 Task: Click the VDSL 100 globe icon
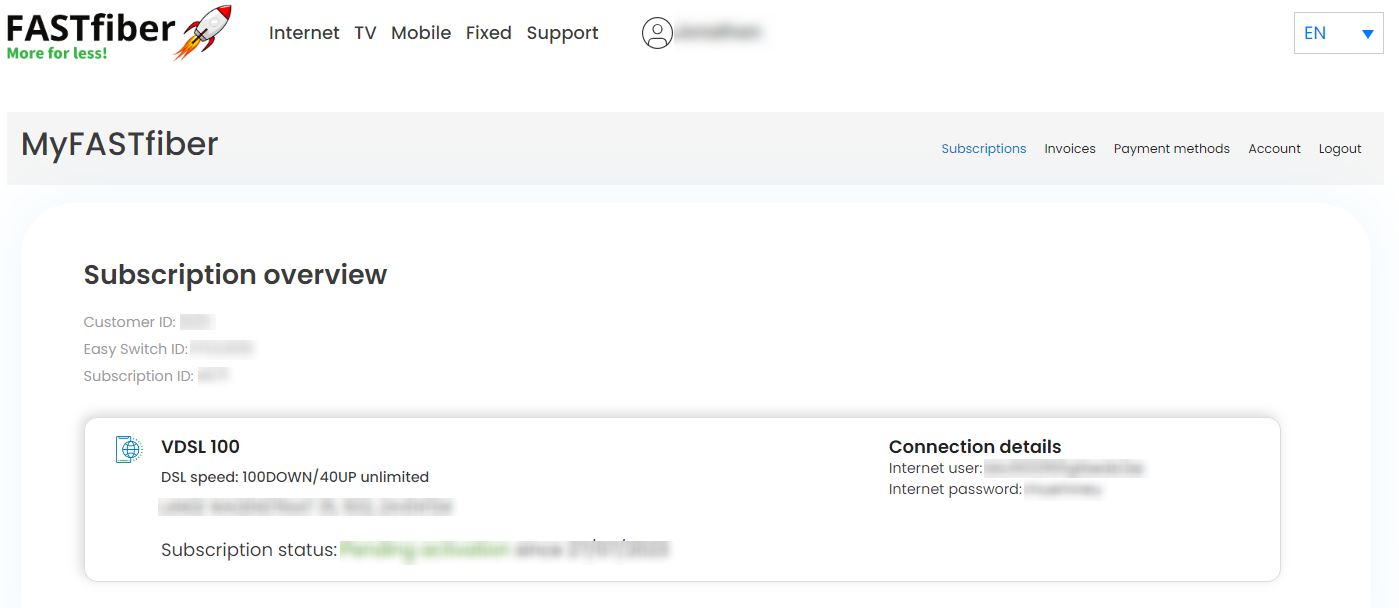coord(129,449)
